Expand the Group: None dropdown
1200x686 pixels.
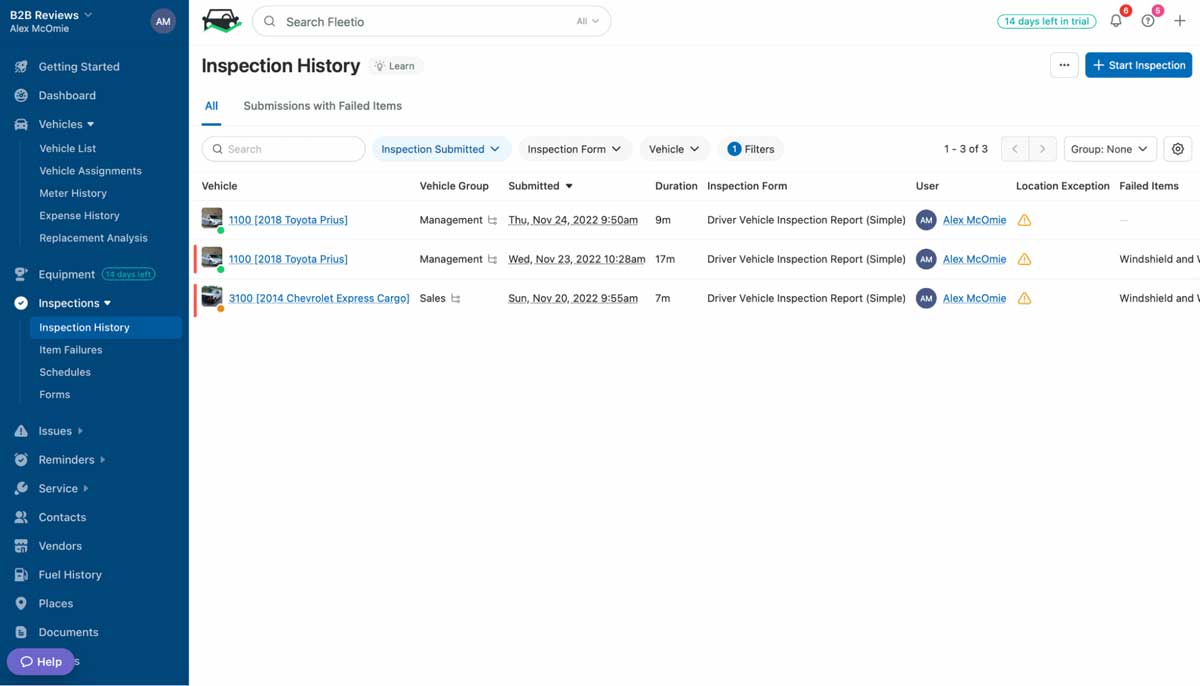click(1110, 148)
